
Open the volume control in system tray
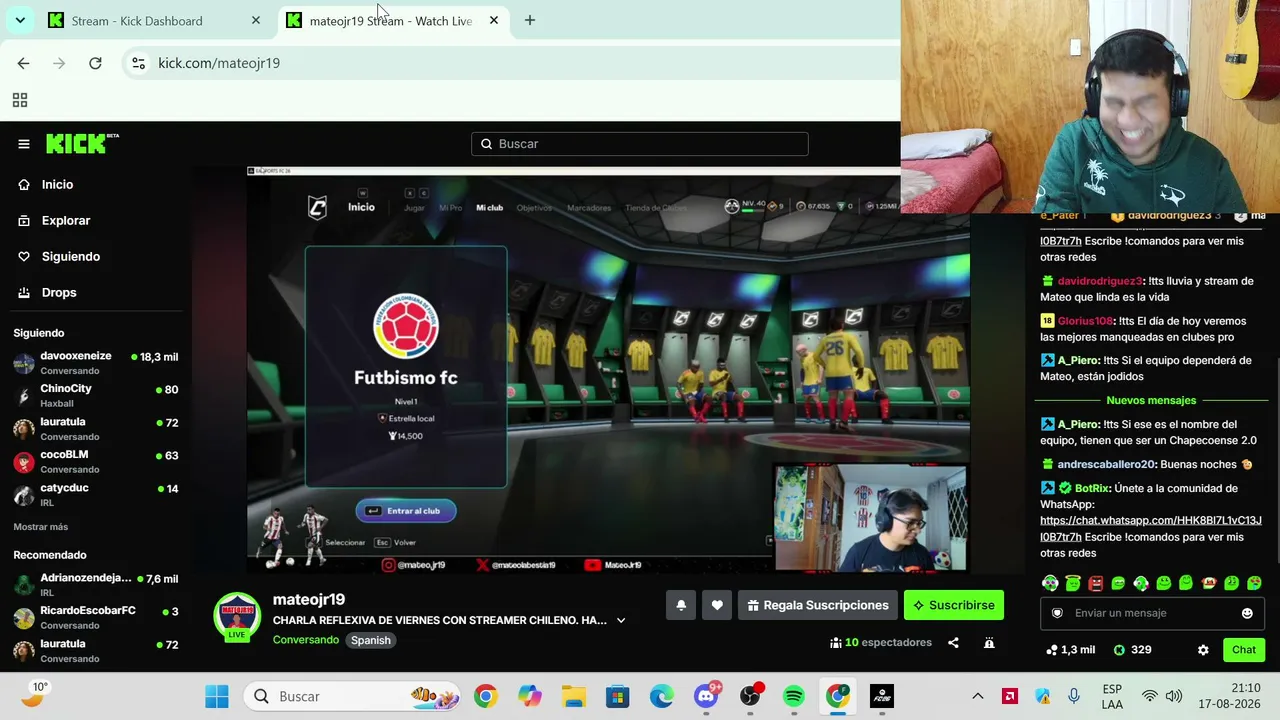point(1174,696)
